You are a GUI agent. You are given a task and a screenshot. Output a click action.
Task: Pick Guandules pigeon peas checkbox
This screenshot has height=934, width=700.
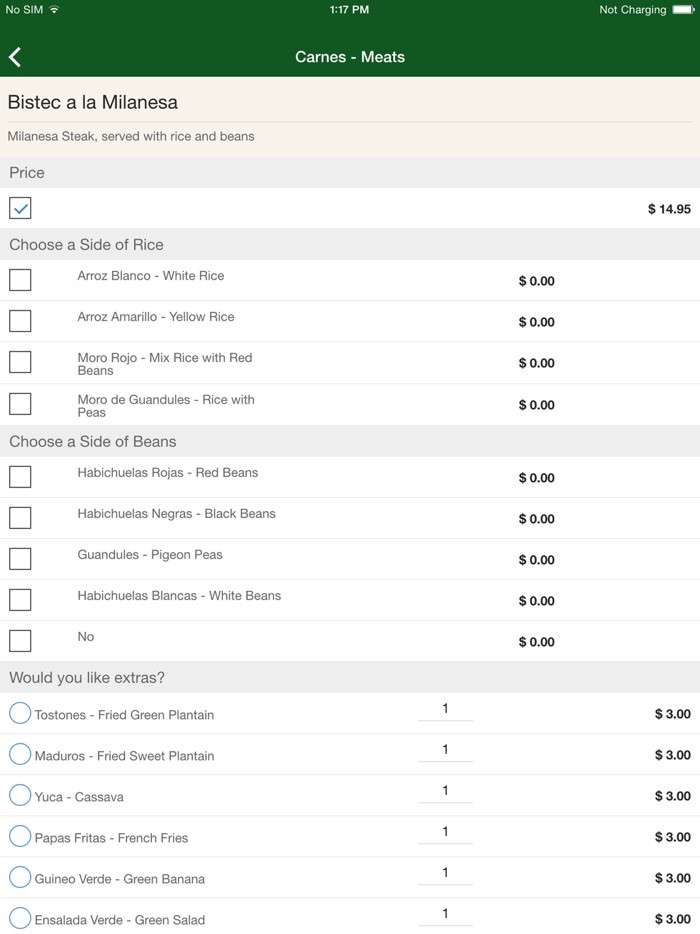tap(20, 559)
